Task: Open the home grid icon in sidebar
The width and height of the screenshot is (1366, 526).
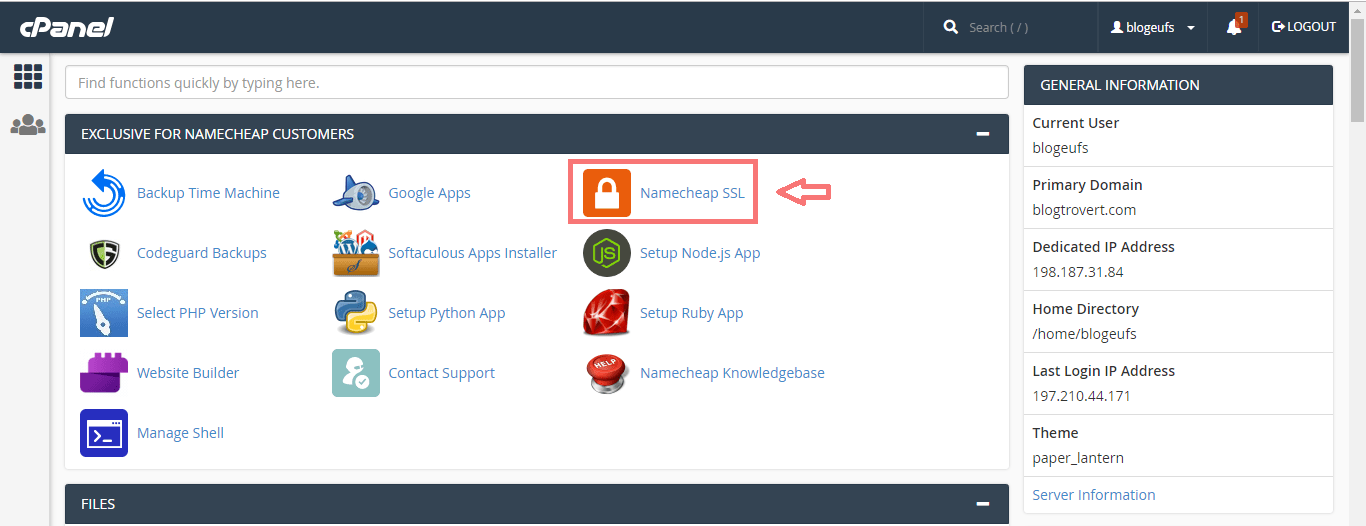Action: (28, 76)
